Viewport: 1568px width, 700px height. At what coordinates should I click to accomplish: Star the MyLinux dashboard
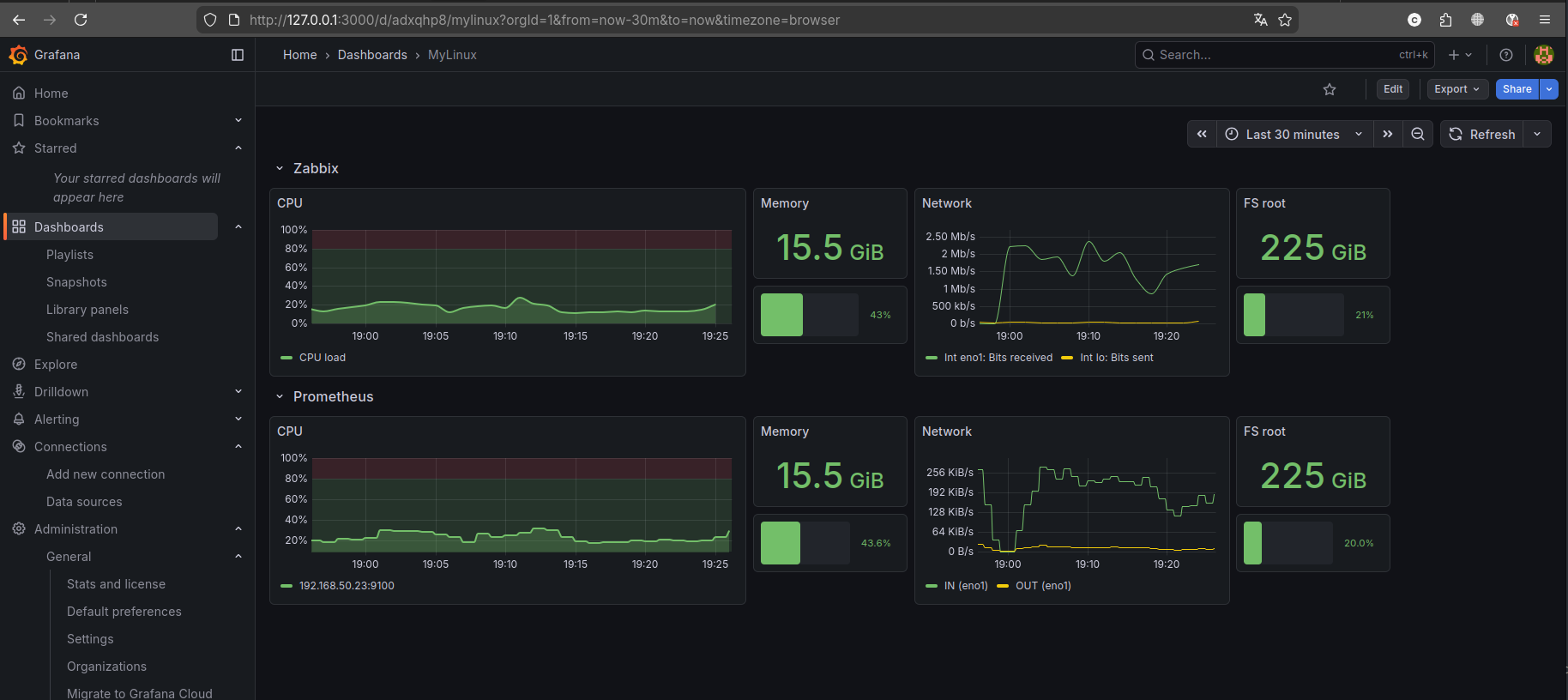[1330, 89]
